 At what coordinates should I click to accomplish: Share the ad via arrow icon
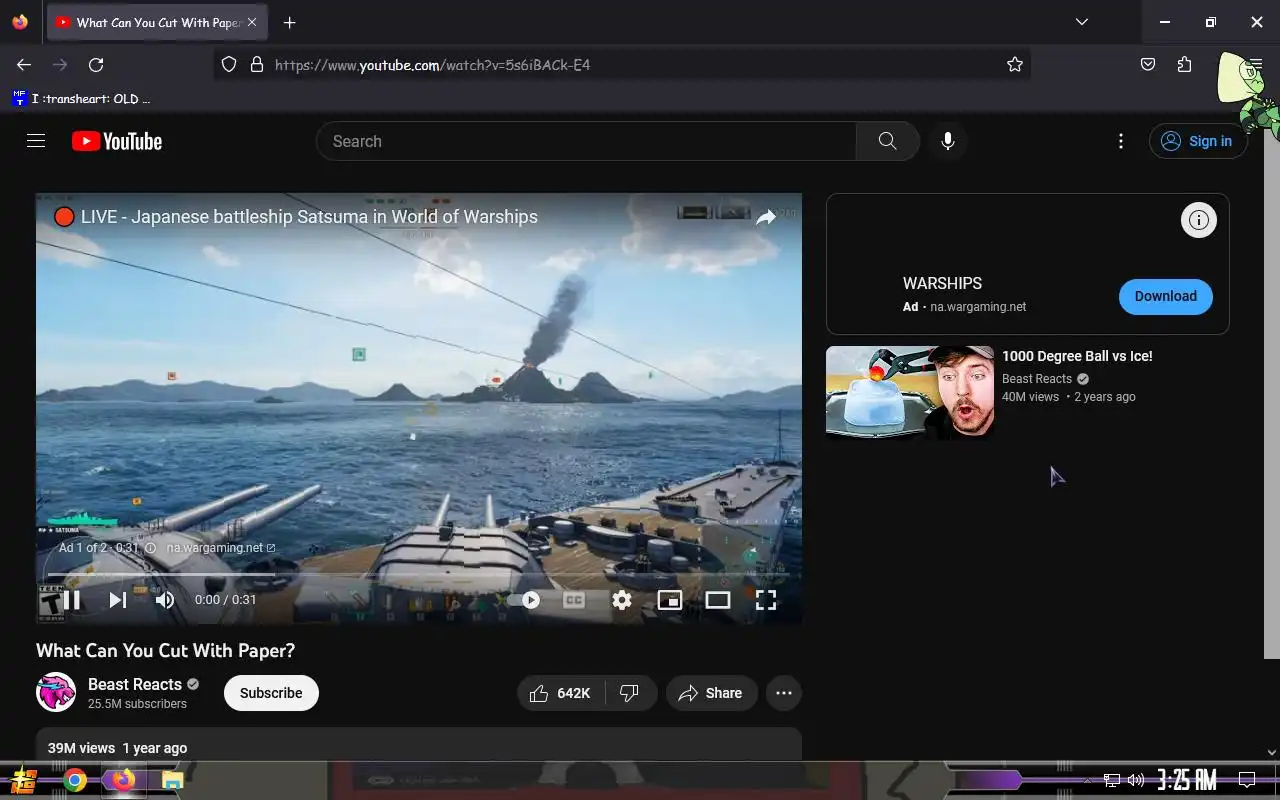pyautogui.click(x=766, y=217)
